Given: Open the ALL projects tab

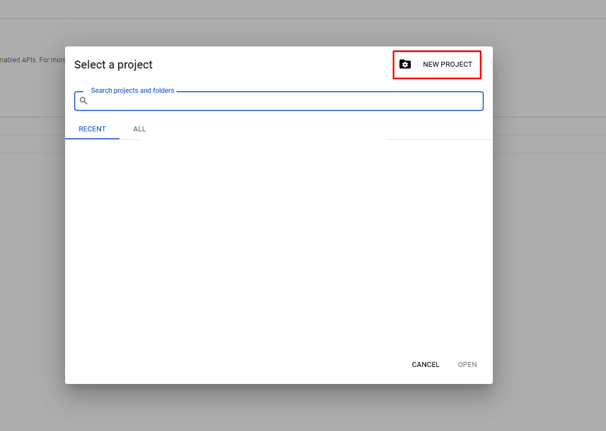Looking at the screenshot, I should [x=139, y=129].
